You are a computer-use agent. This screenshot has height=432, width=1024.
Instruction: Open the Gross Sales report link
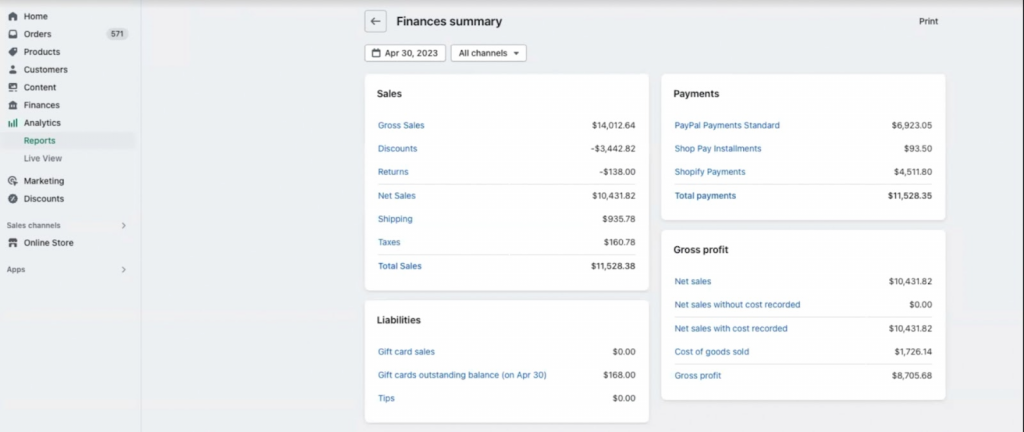[401, 126]
